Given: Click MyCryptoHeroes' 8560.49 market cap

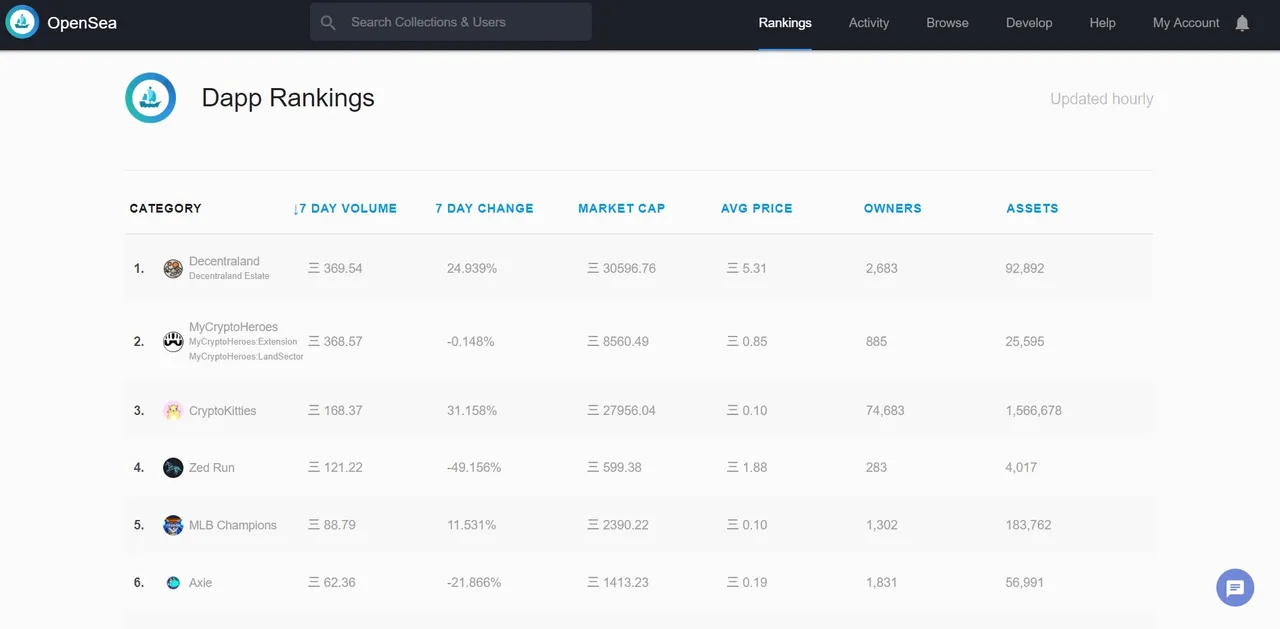Looking at the screenshot, I should 618,341.
